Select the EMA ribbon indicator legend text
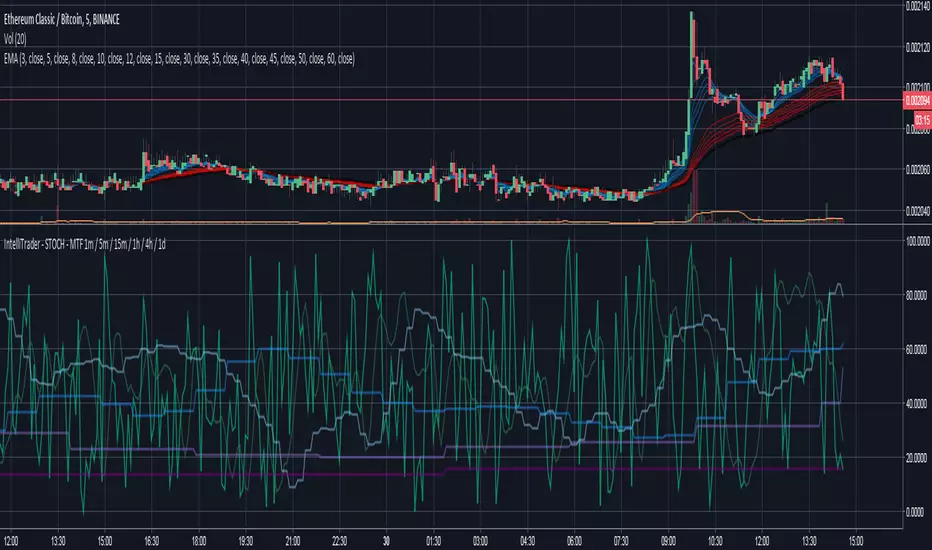 pos(179,59)
